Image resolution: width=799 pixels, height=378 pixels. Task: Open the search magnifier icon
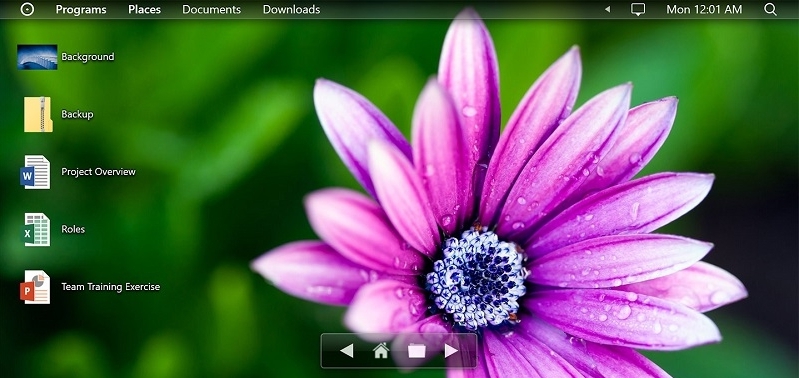click(770, 9)
